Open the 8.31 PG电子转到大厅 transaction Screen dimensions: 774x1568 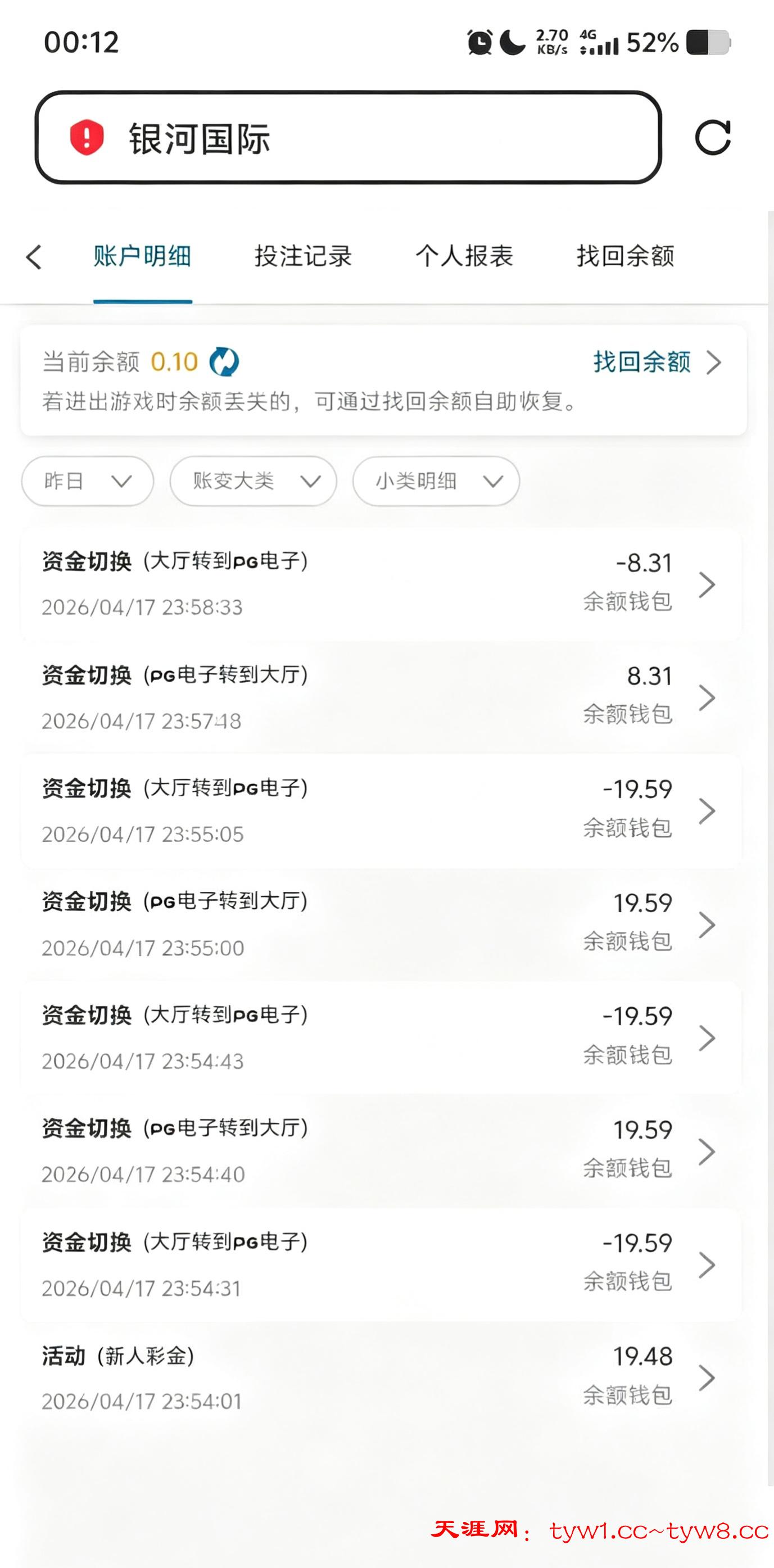(365, 697)
